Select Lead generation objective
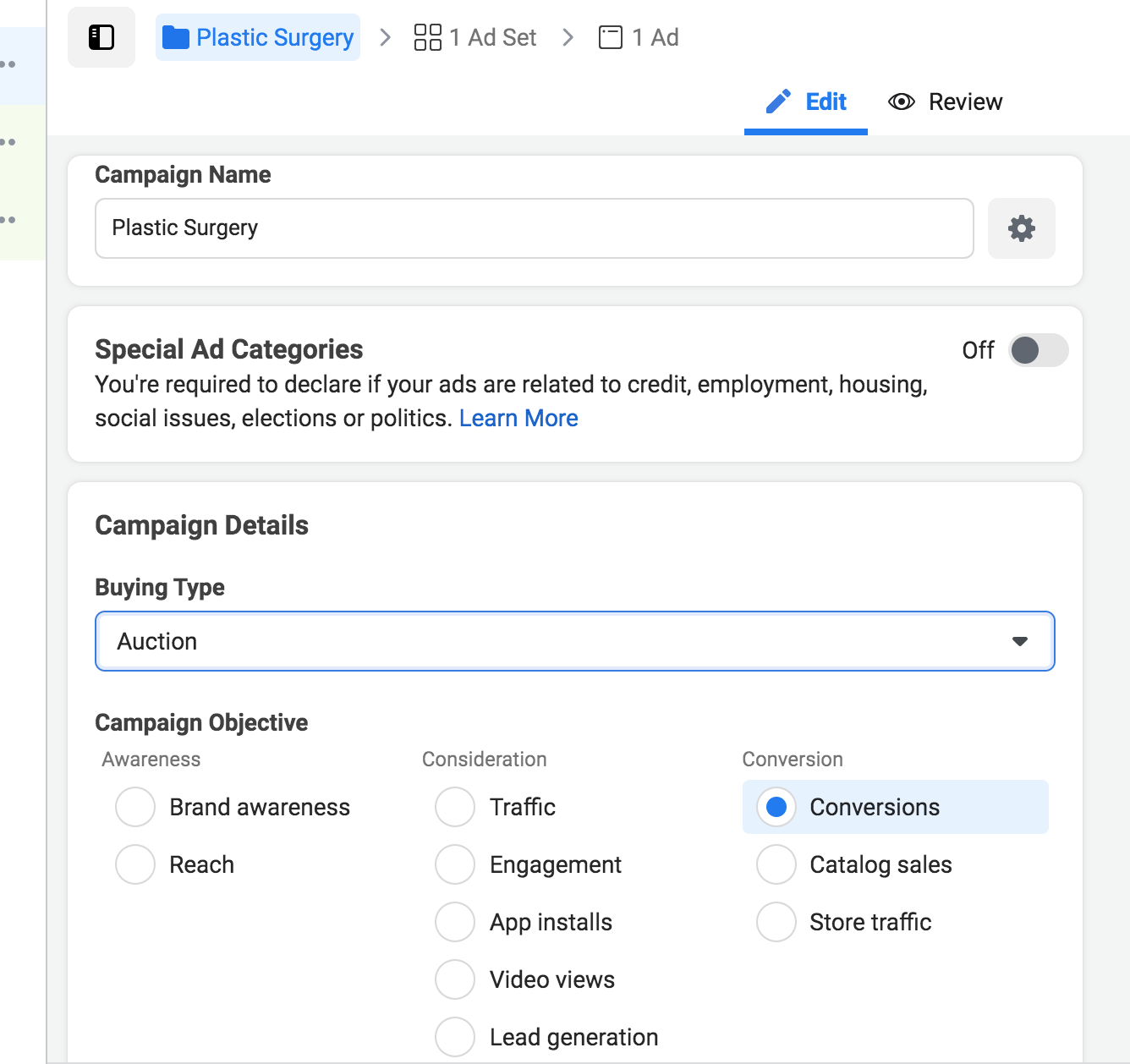Screen dimensions: 1130x1064 455,1036
